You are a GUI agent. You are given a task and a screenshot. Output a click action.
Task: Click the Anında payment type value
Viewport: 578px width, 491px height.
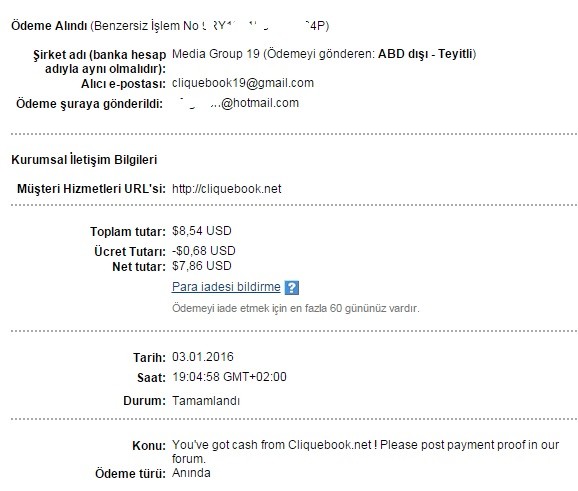pos(191,473)
